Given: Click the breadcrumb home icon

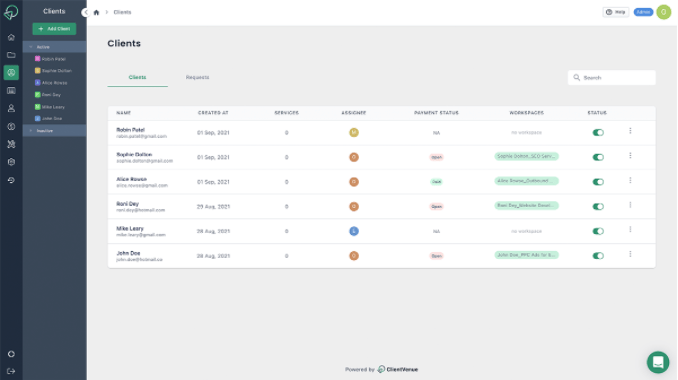Looking at the screenshot, I should tap(96, 12).
